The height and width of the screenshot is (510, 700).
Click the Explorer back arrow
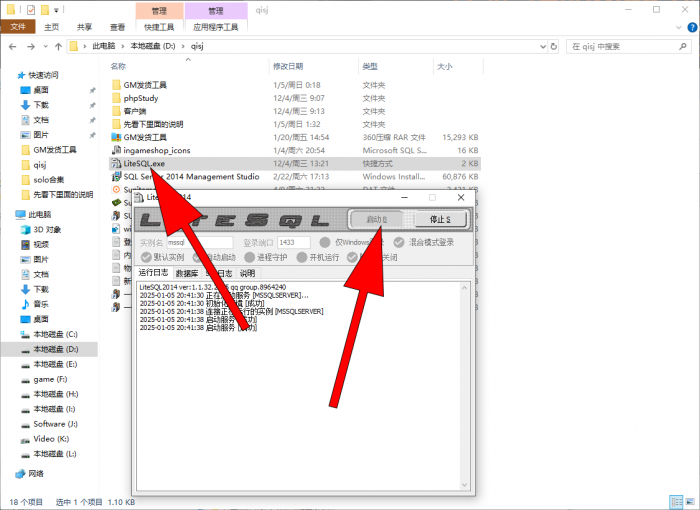(12, 46)
